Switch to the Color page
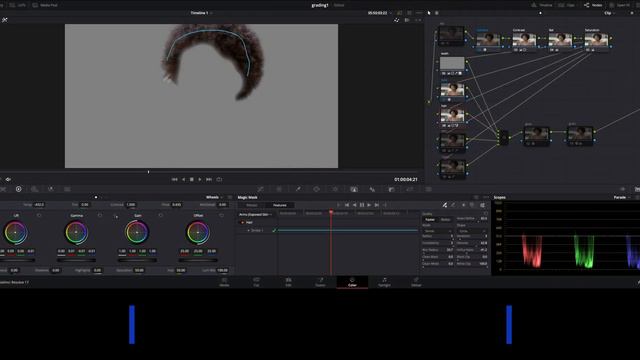 click(x=352, y=282)
